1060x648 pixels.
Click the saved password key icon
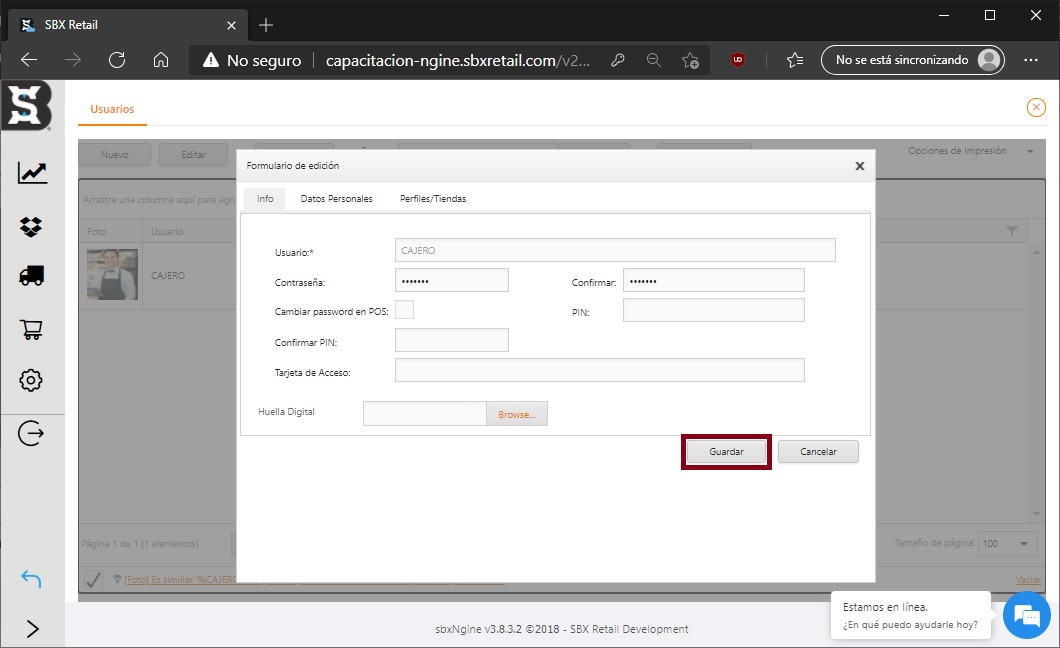(x=617, y=60)
